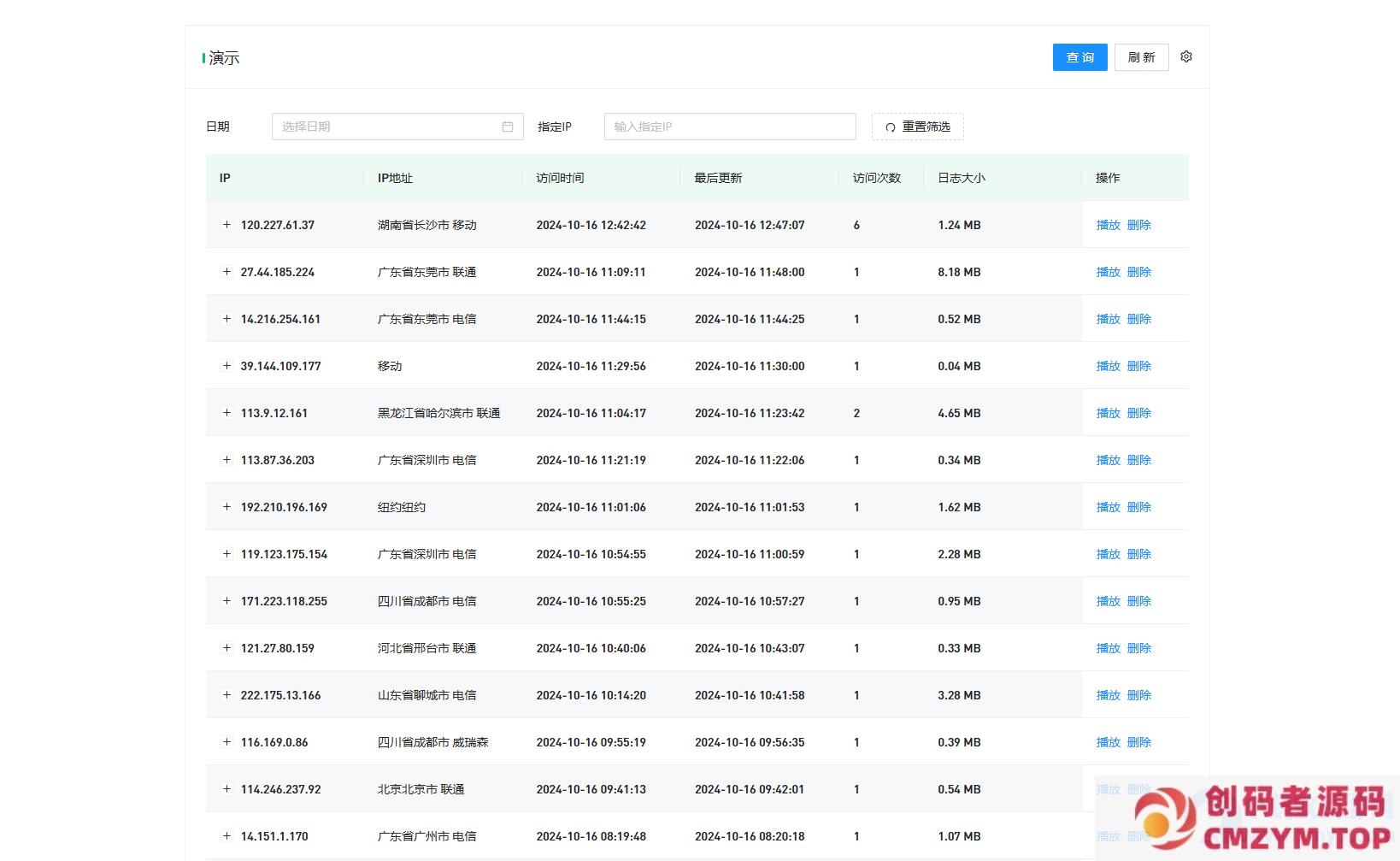Image resolution: width=1400 pixels, height=861 pixels.
Task: Click the reset icon in 重置筛选
Action: 890,127
